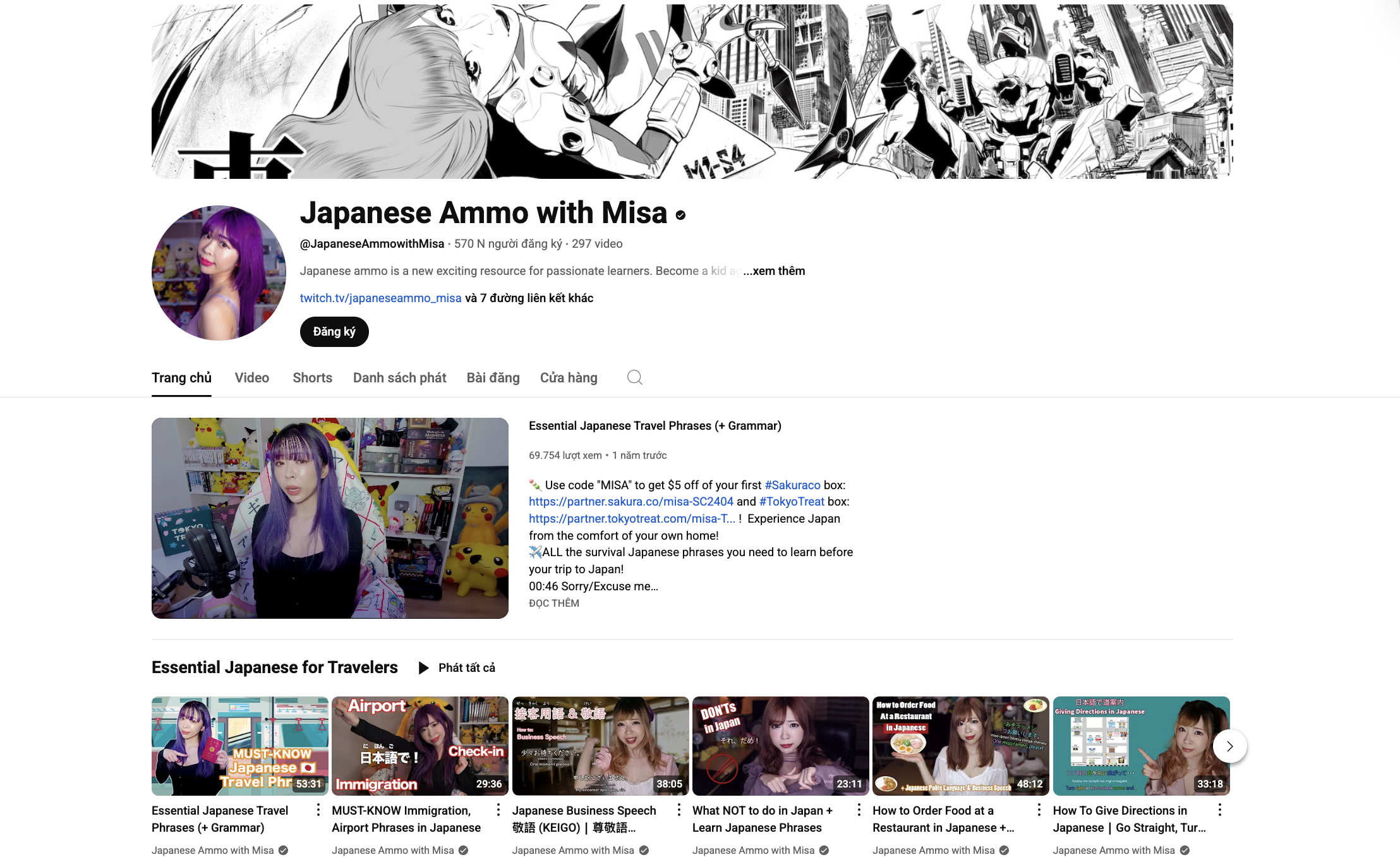This screenshot has width=1400, height=857.
Task: Click title What NOT to do in Japan
Action: pyautogui.click(x=763, y=819)
